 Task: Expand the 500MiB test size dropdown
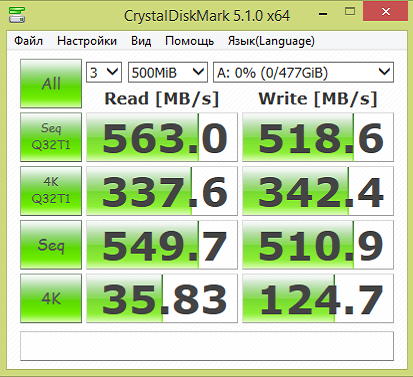pyautogui.click(x=168, y=72)
